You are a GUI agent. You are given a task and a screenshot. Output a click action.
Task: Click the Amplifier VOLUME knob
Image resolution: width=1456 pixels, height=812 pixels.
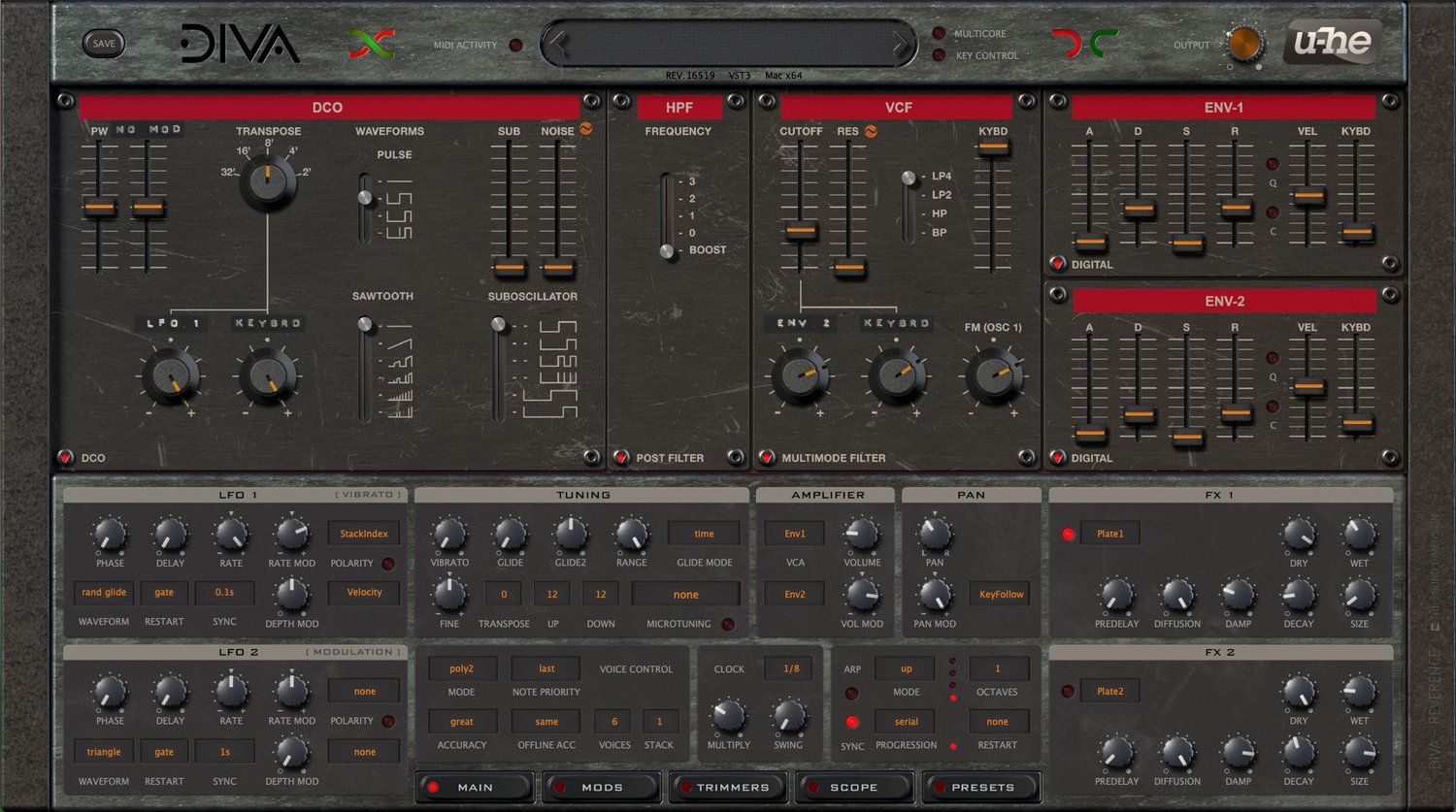[862, 535]
